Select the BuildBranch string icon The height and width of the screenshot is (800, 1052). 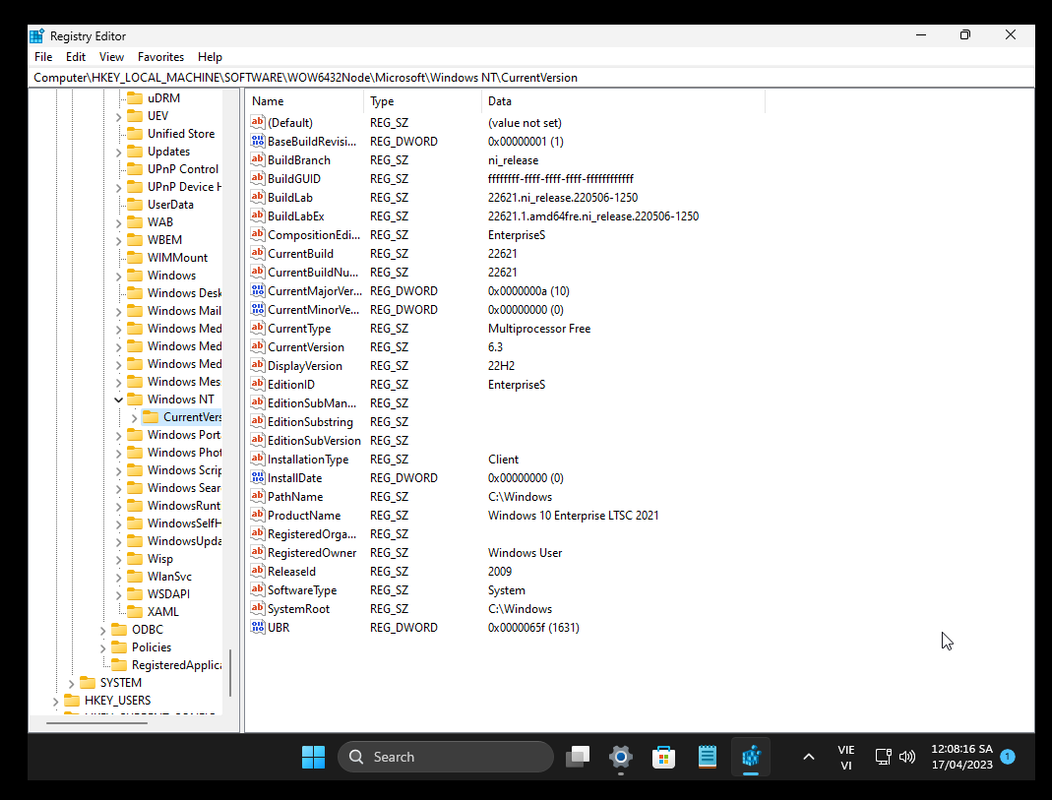[x=258, y=160]
